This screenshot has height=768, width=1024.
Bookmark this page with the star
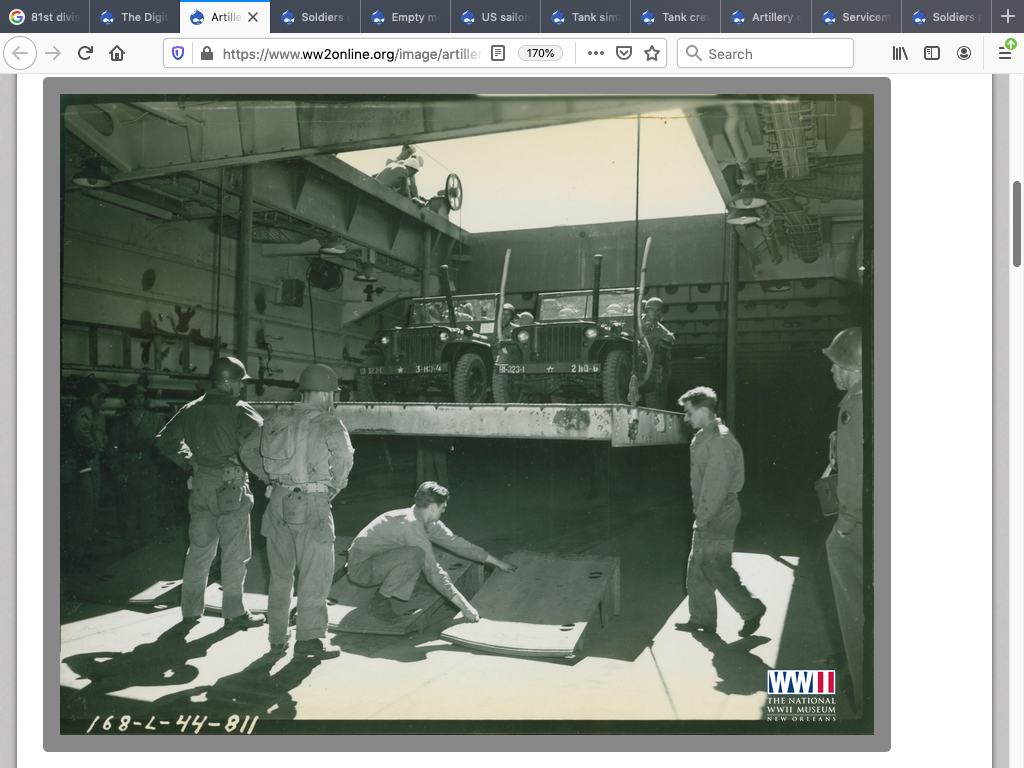pyautogui.click(x=652, y=53)
